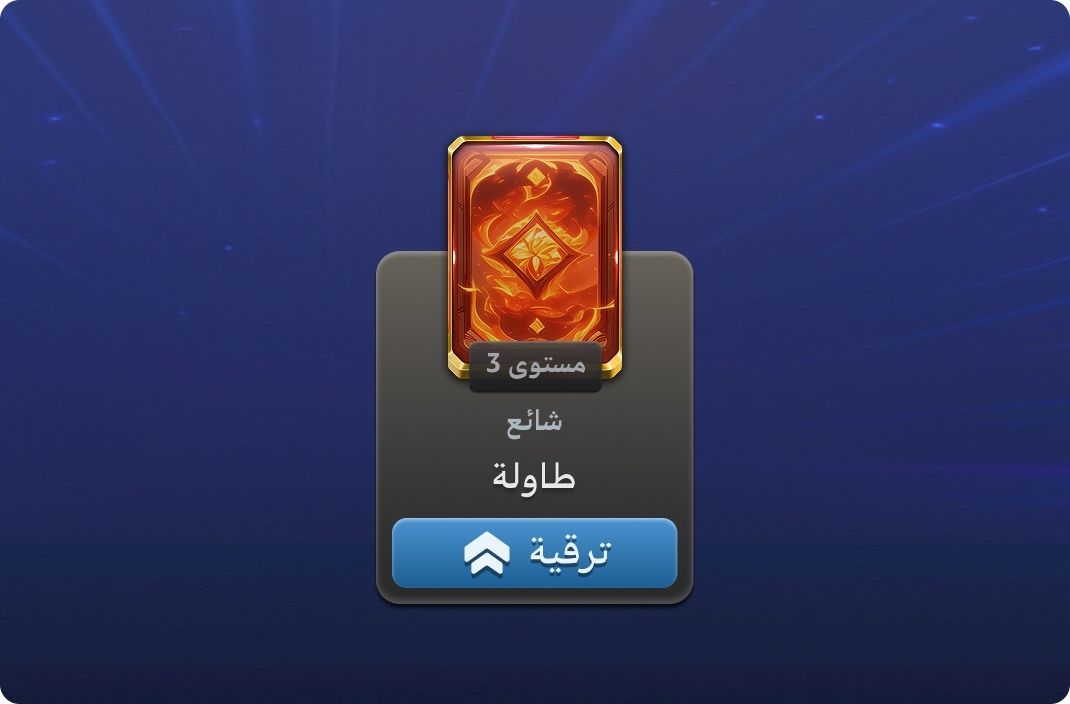This screenshot has height=704, width=1070.
Task: Click the leaf motif inside center diamond
Action: (537, 256)
